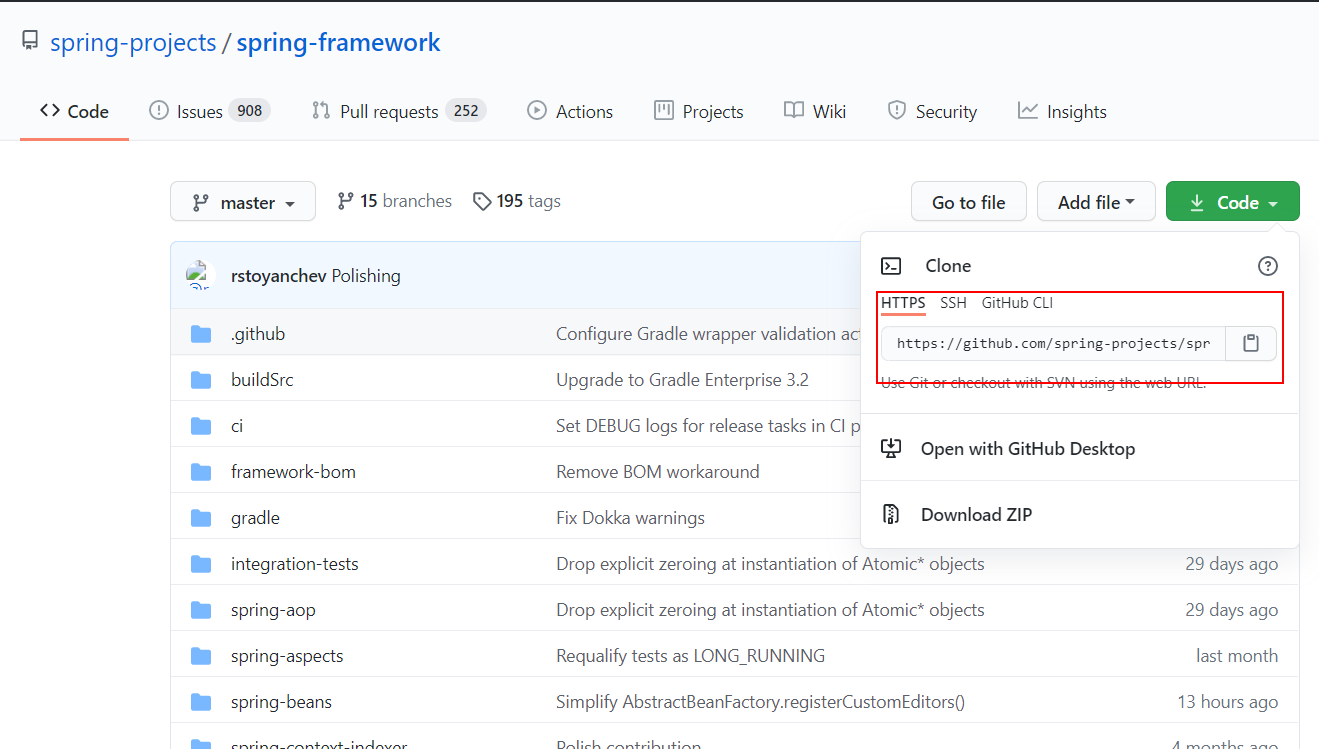1319x749 pixels.
Task: Click folder icon beside spring-beans
Action: 201,702
